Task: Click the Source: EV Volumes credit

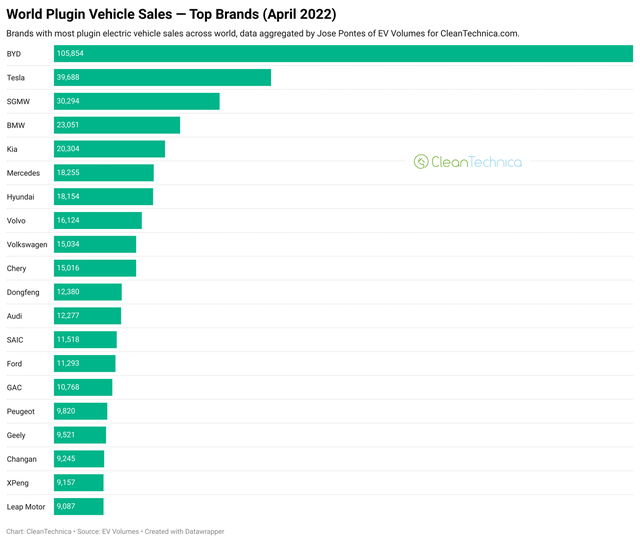Action: pyautogui.click(x=105, y=532)
